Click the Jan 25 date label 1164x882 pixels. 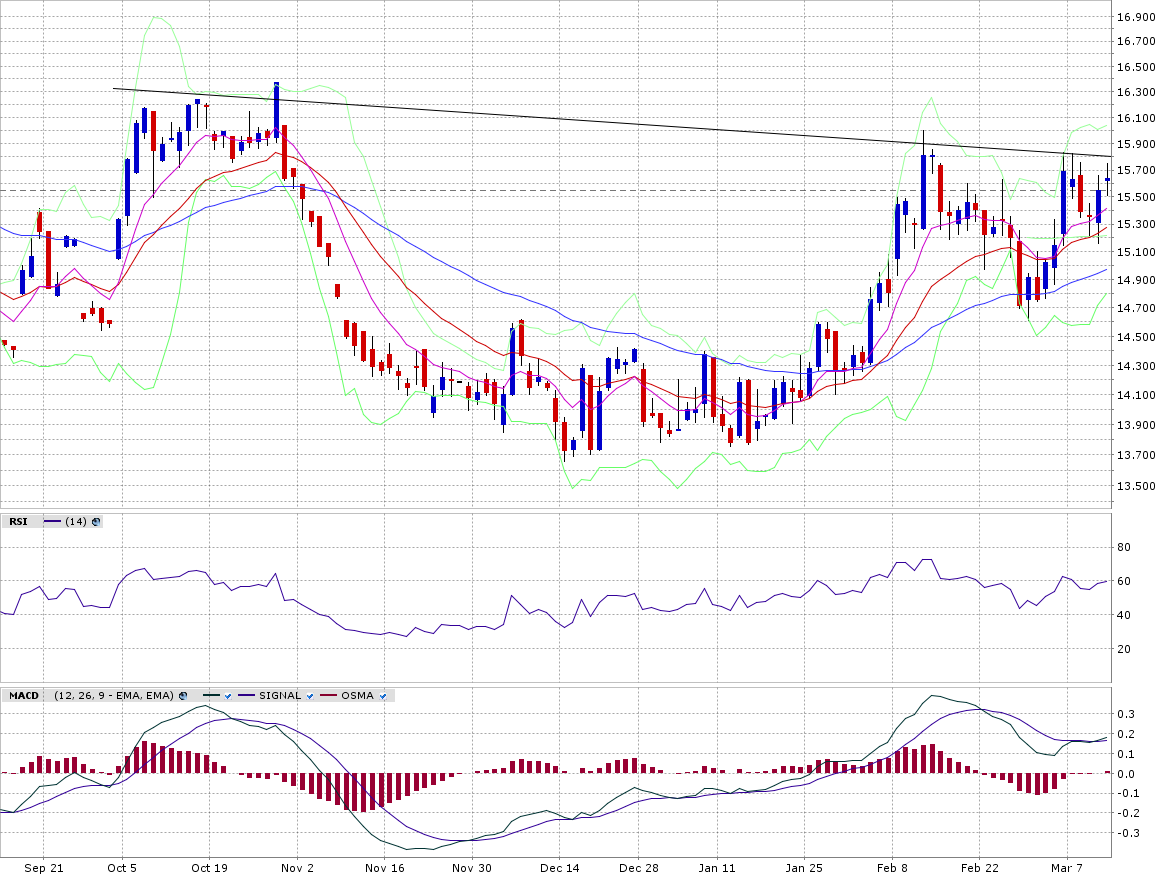point(805,868)
